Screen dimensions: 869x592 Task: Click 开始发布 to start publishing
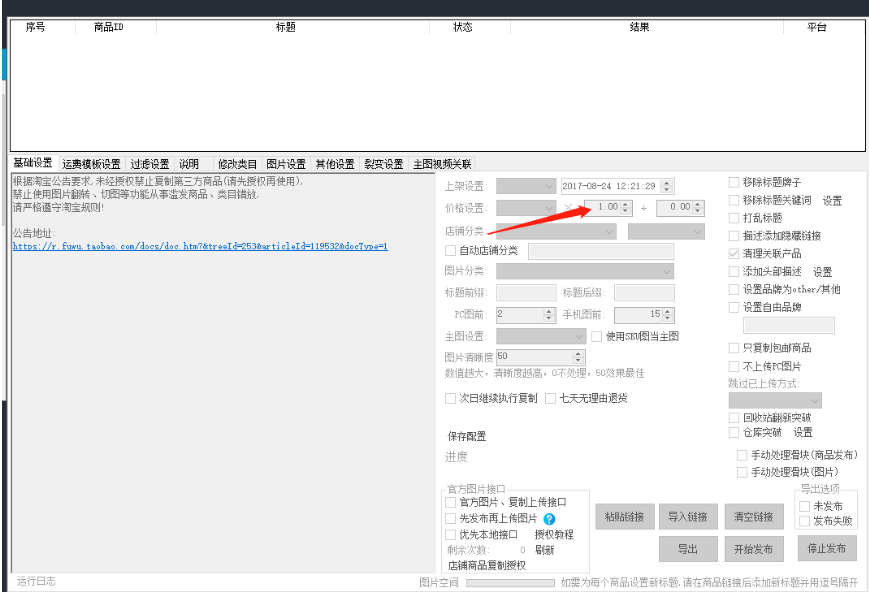coord(753,549)
